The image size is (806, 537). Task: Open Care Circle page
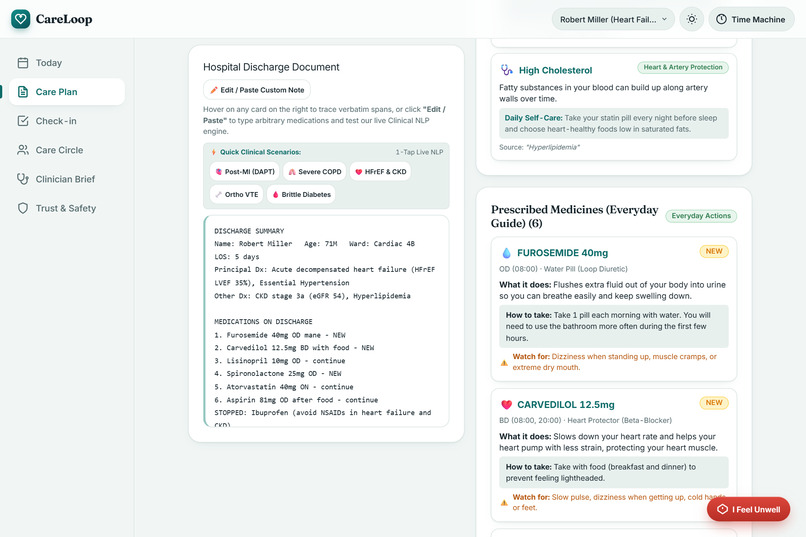(67, 150)
